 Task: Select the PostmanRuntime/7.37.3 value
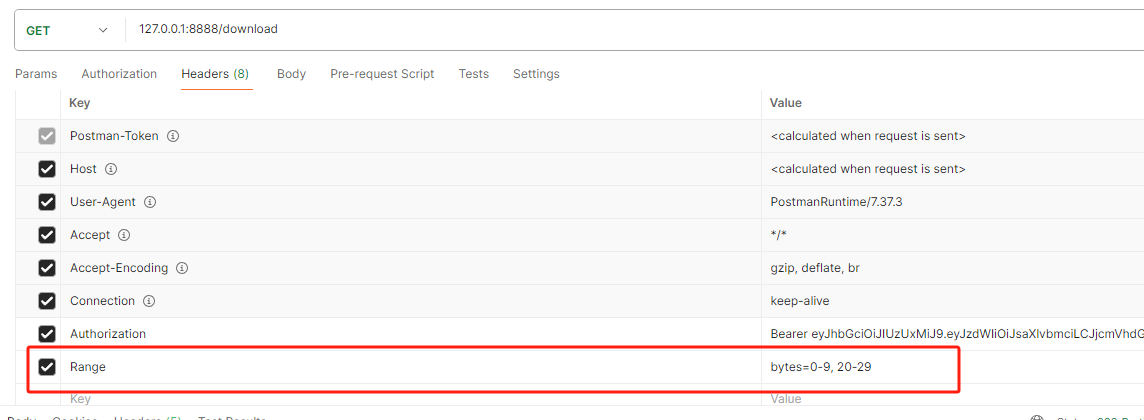pos(836,202)
